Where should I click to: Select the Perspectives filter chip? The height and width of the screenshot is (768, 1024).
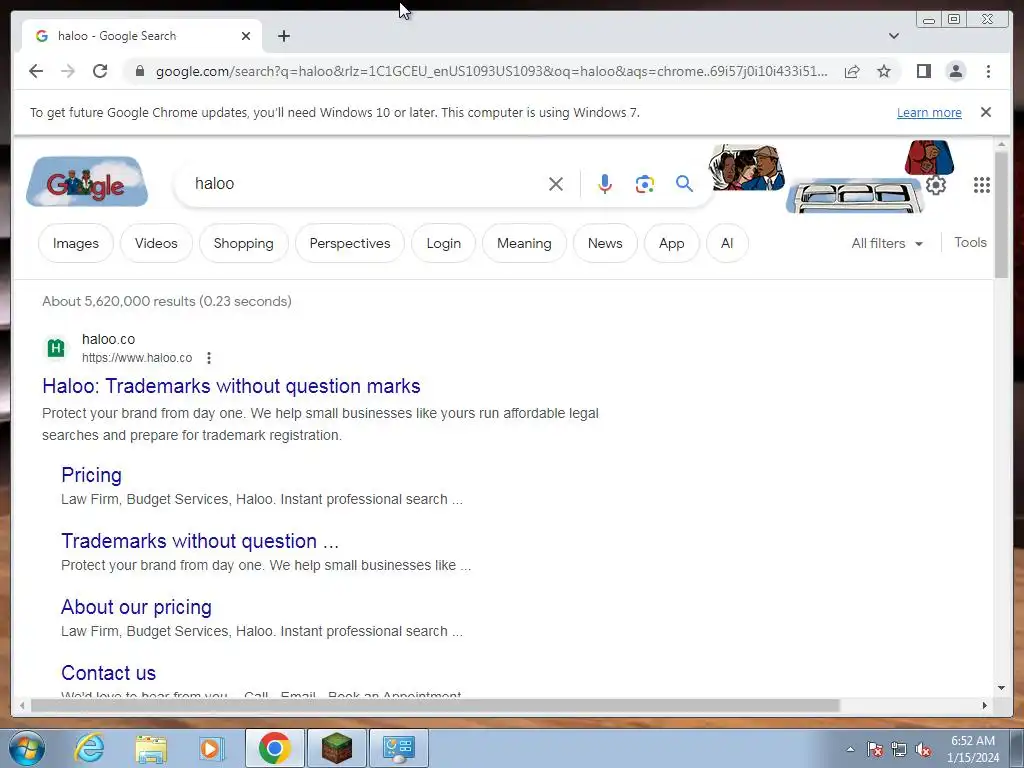pos(350,244)
